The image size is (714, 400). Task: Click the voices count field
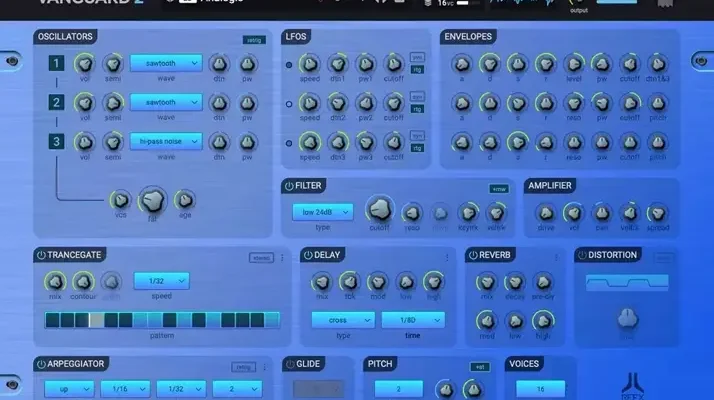click(540, 388)
